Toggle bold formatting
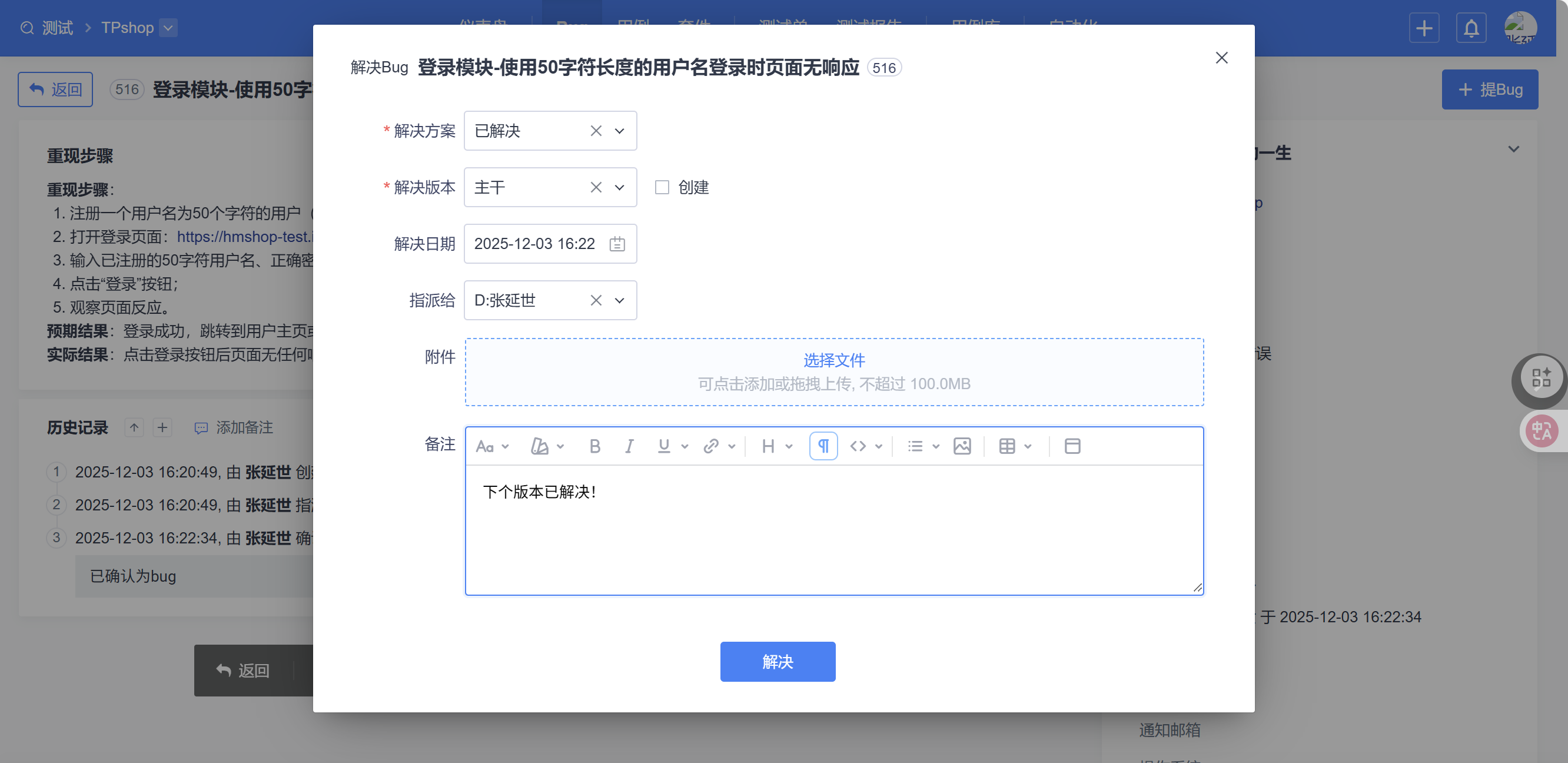The height and width of the screenshot is (763, 1568). click(x=594, y=447)
